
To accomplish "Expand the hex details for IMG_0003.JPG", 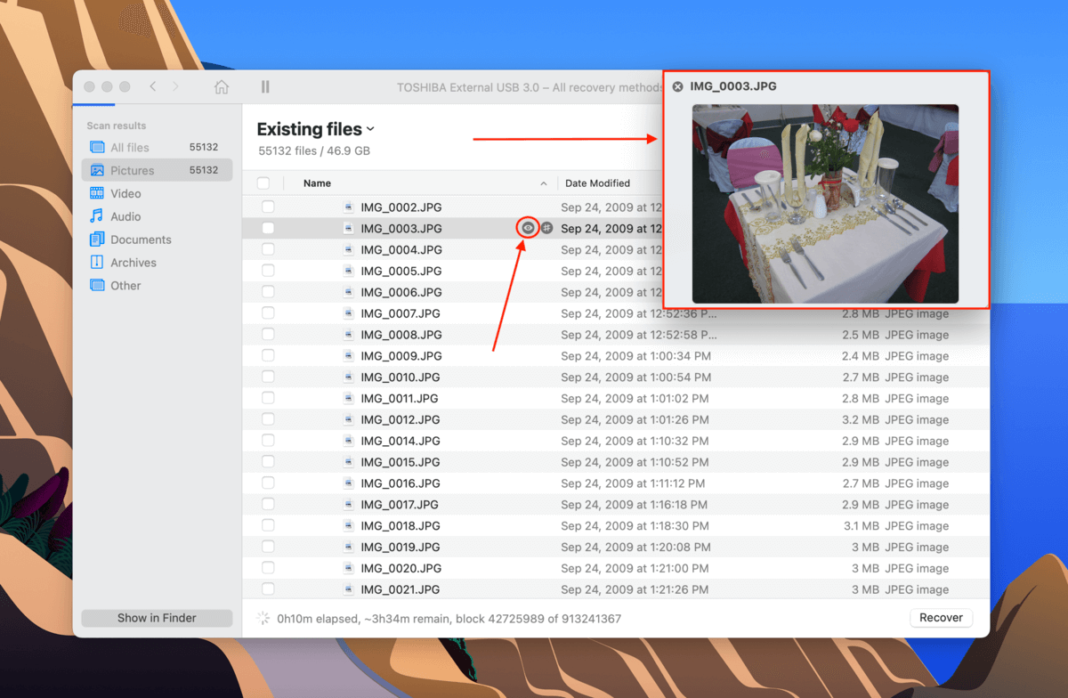I will click(546, 228).
